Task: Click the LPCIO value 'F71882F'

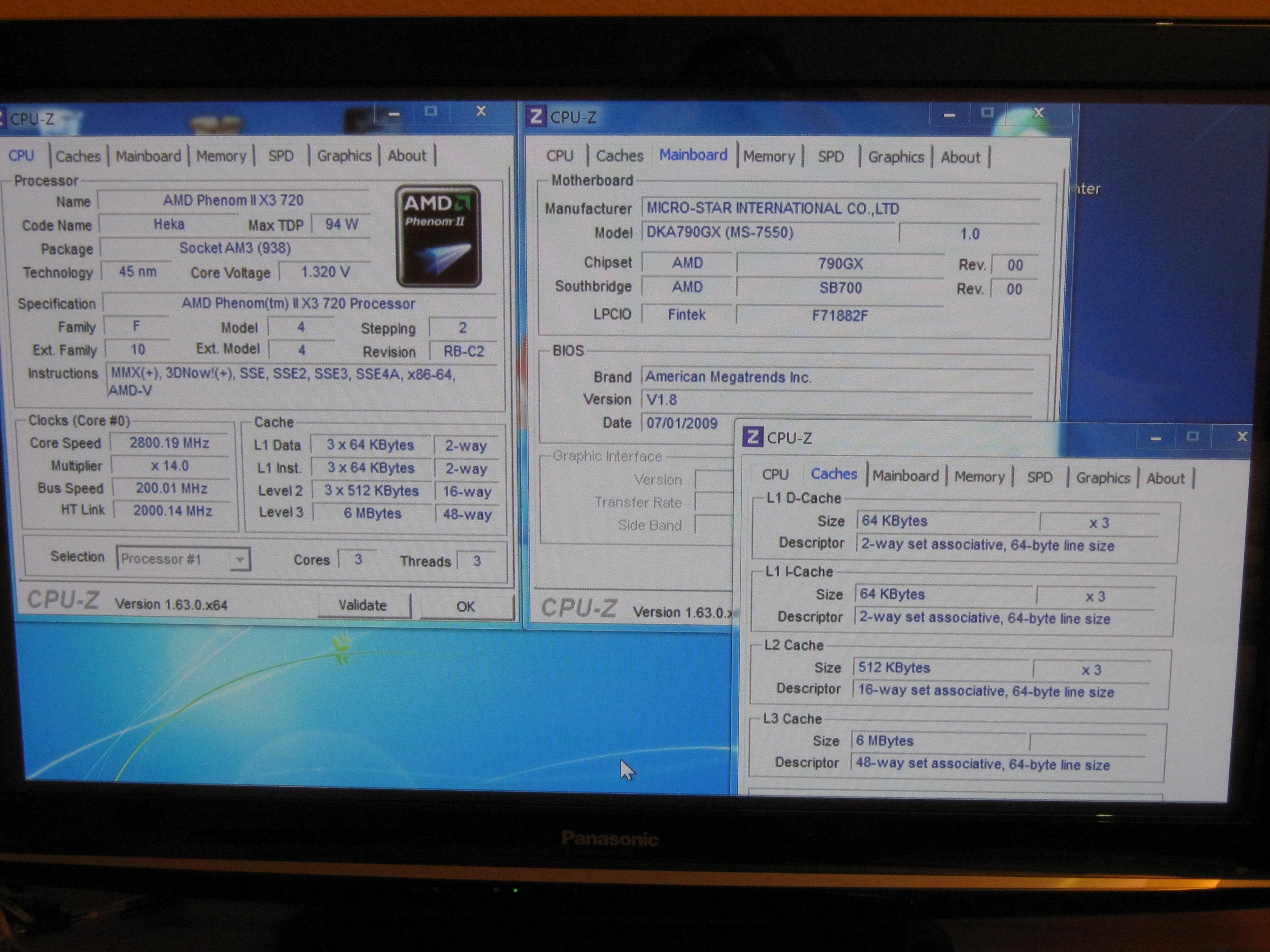Action: coord(839,315)
